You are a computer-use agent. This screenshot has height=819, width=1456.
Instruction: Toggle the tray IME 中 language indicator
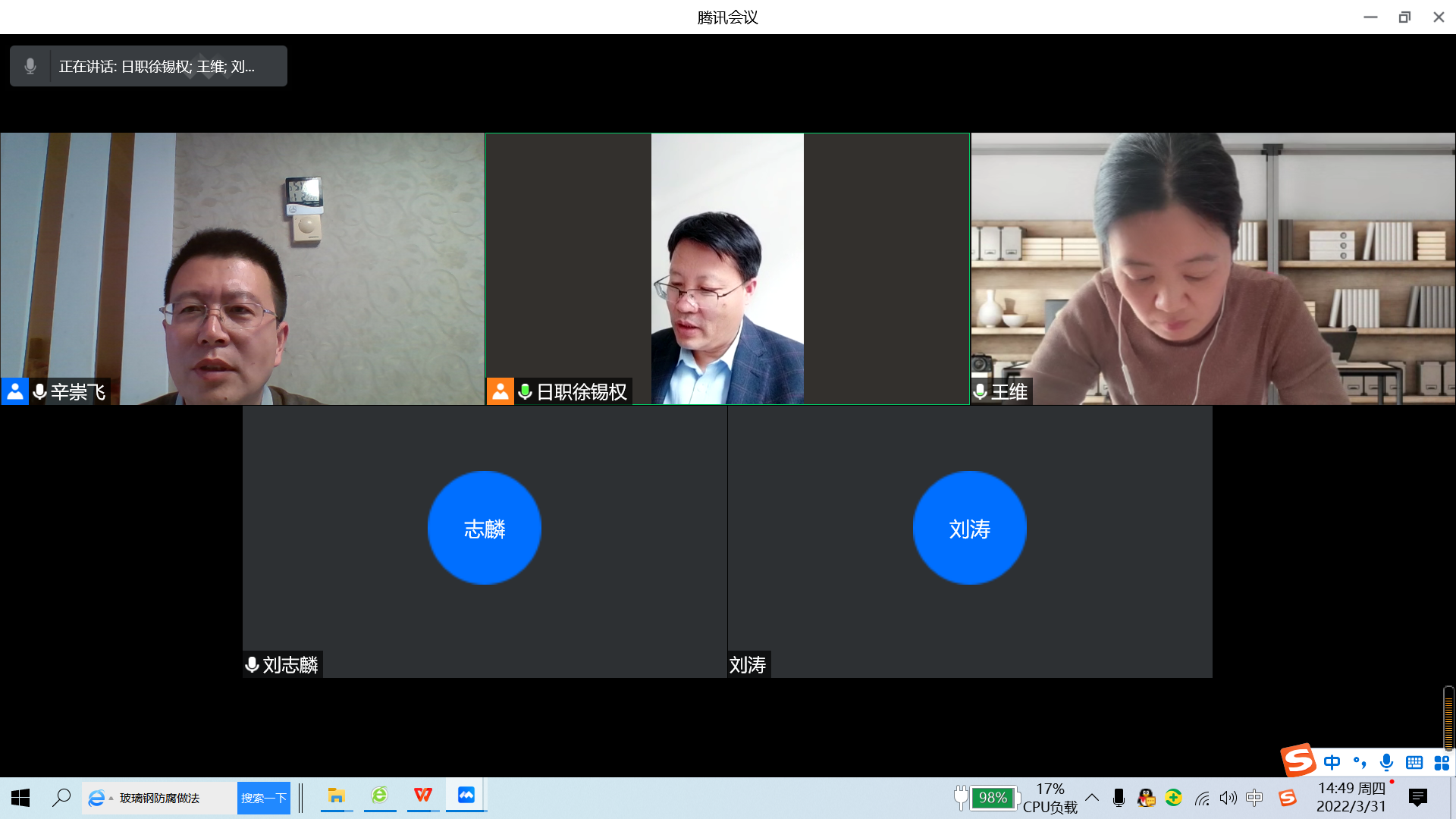[x=1254, y=798]
